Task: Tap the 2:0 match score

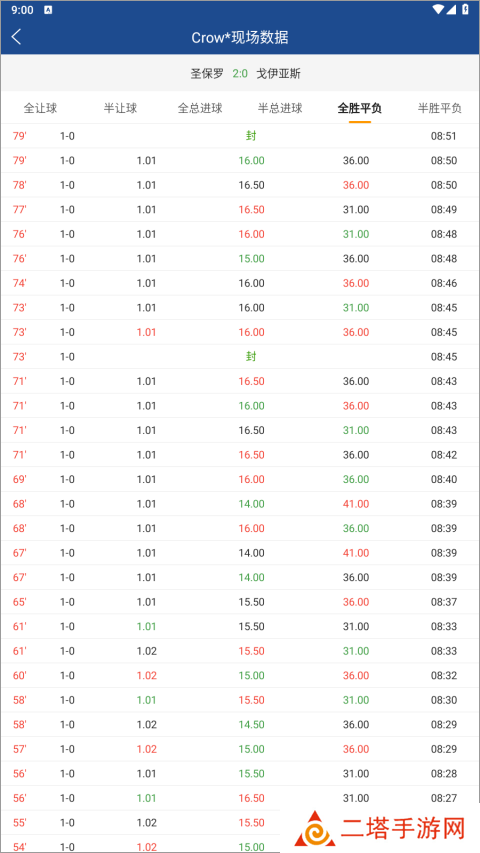Action: click(240, 73)
